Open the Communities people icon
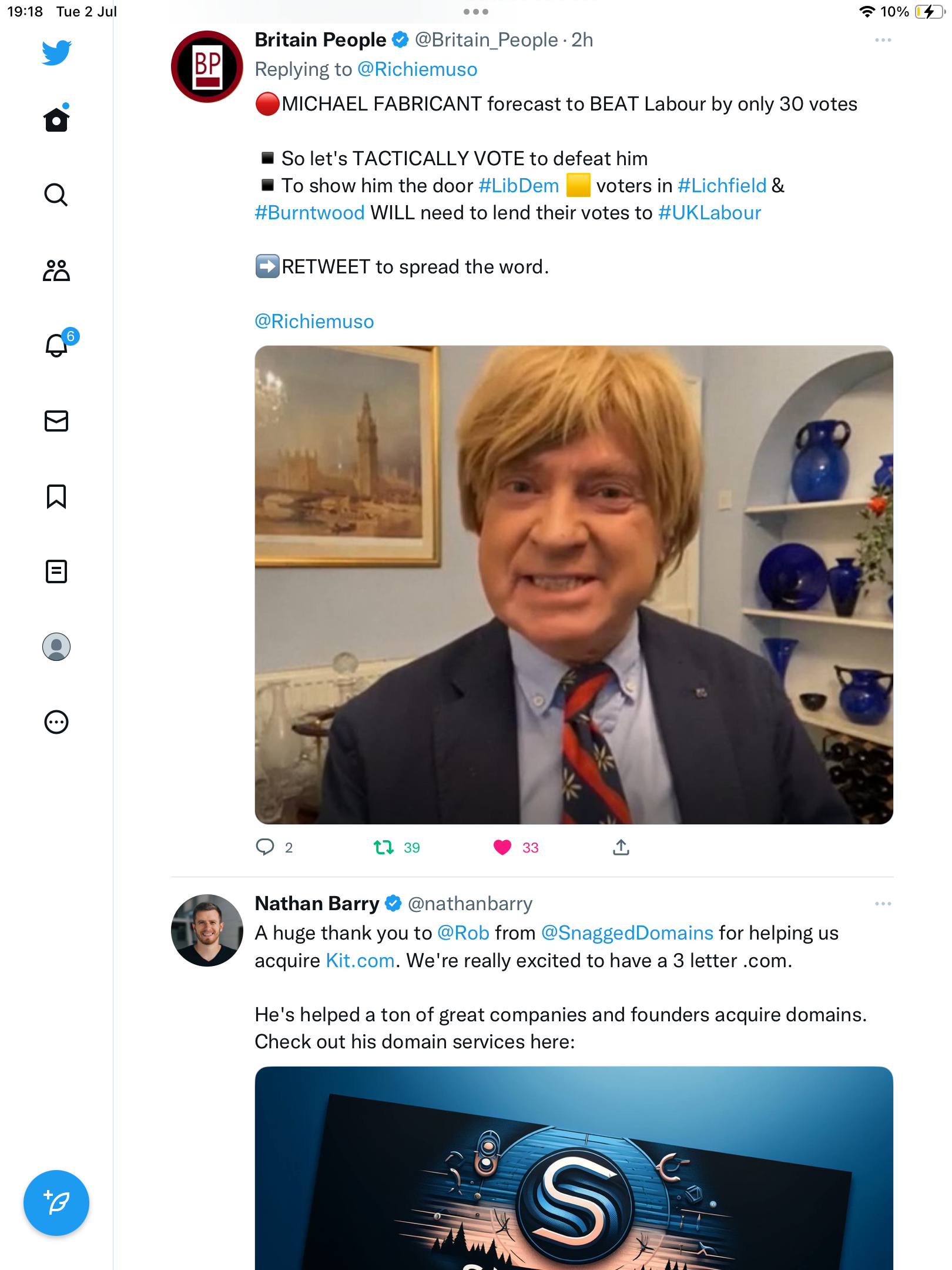The image size is (952, 1270). tap(56, 270)
